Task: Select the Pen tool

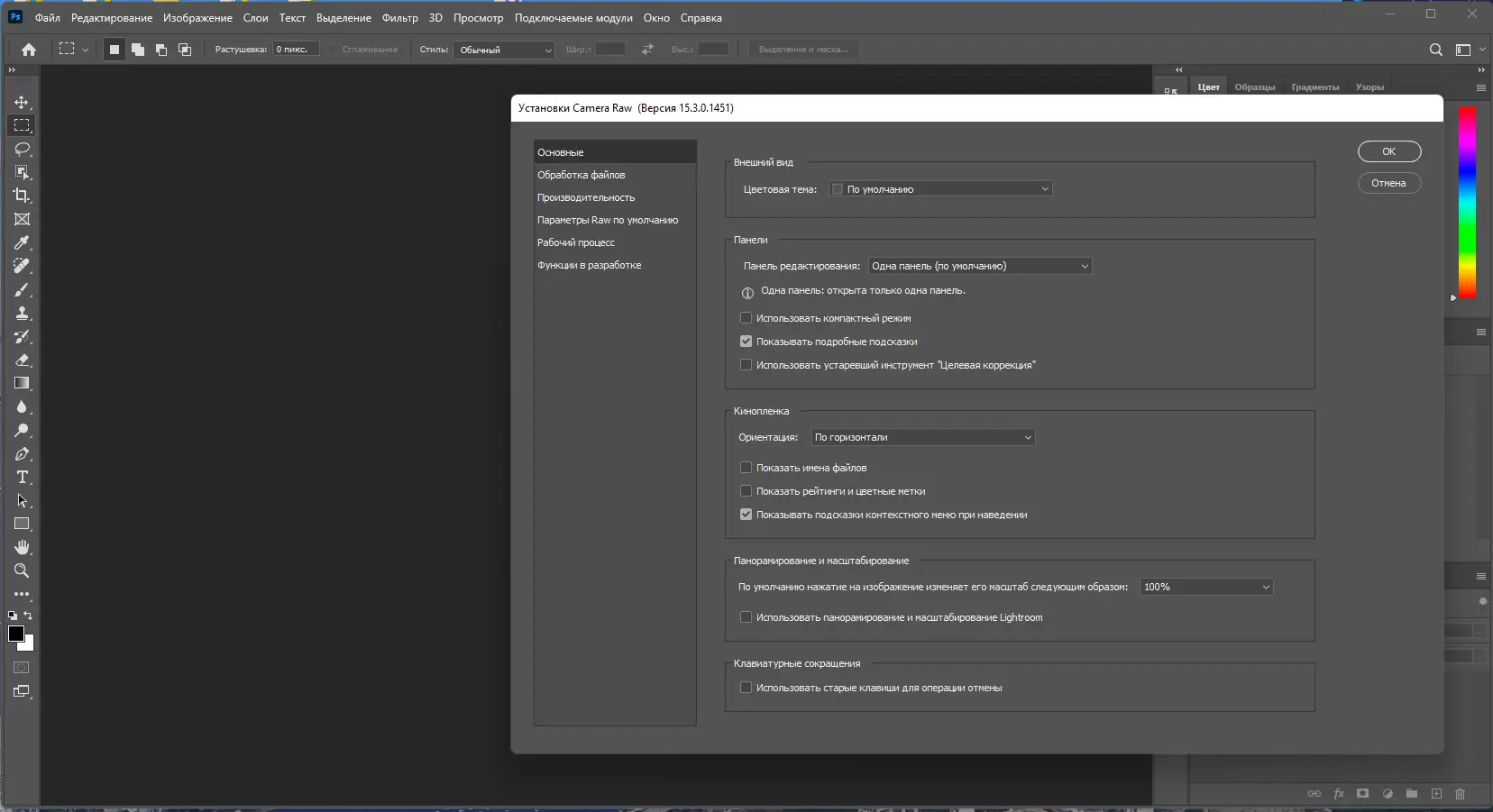Action: pos(22,453)
